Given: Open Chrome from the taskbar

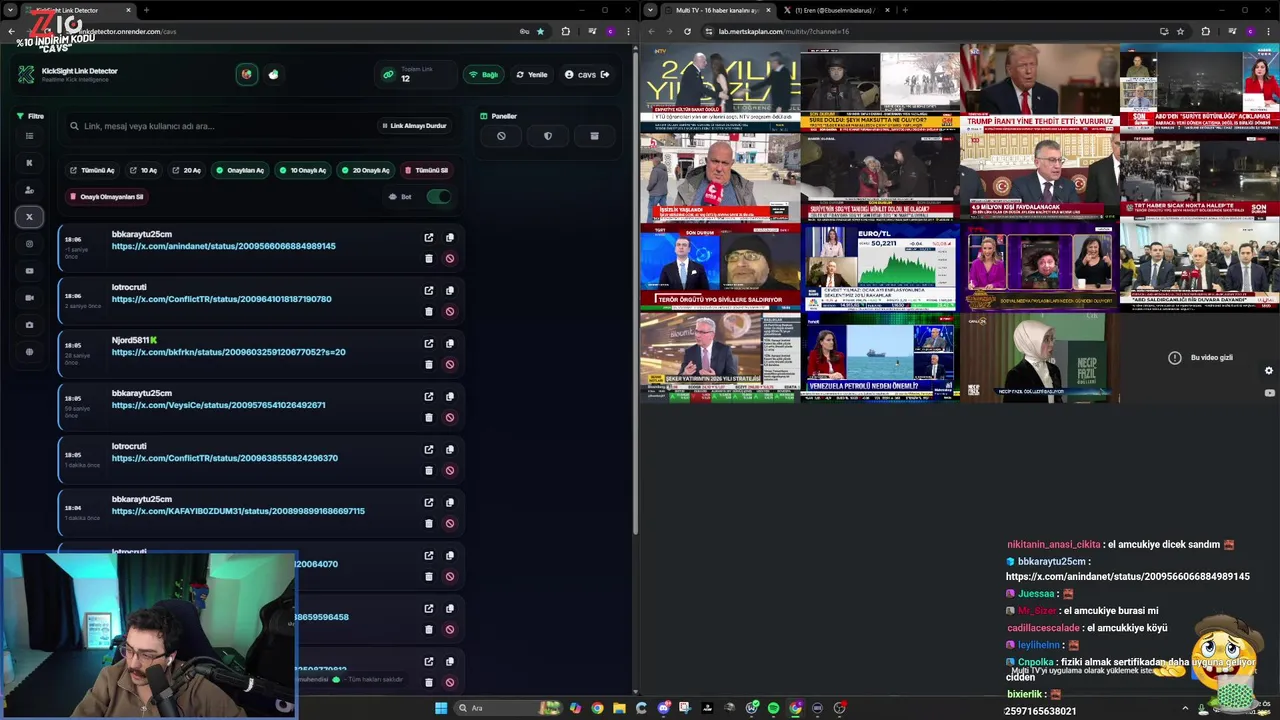Looking at the screenshot, I should (597, 708).
